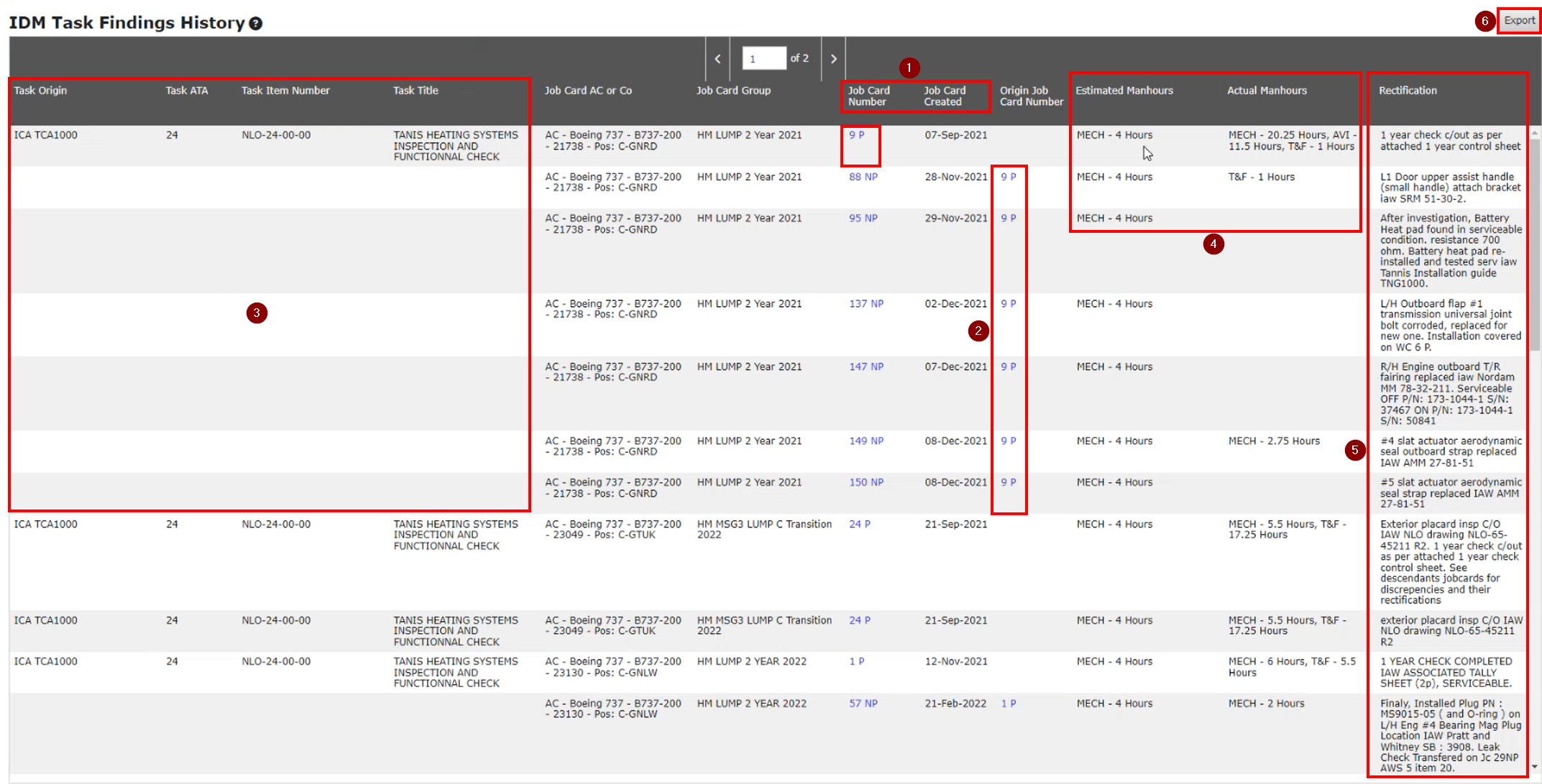The height and width of the screenshot is (784, 1542).
Task: Click the Rectification column header
Action: tap(1407, 91)
